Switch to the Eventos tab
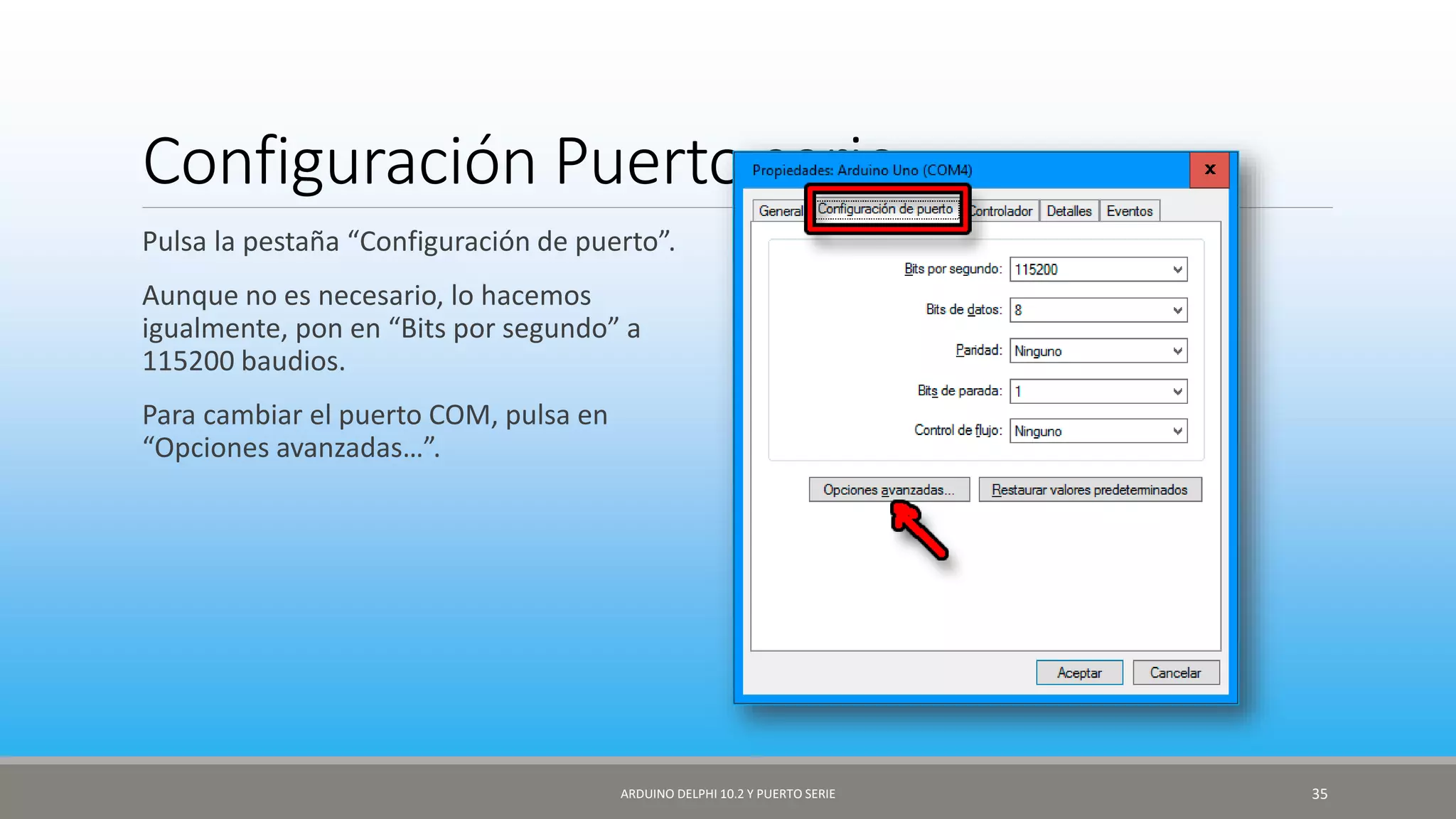The height and width of the screenshot is (819, 1456). click(x=1130, y=211)
